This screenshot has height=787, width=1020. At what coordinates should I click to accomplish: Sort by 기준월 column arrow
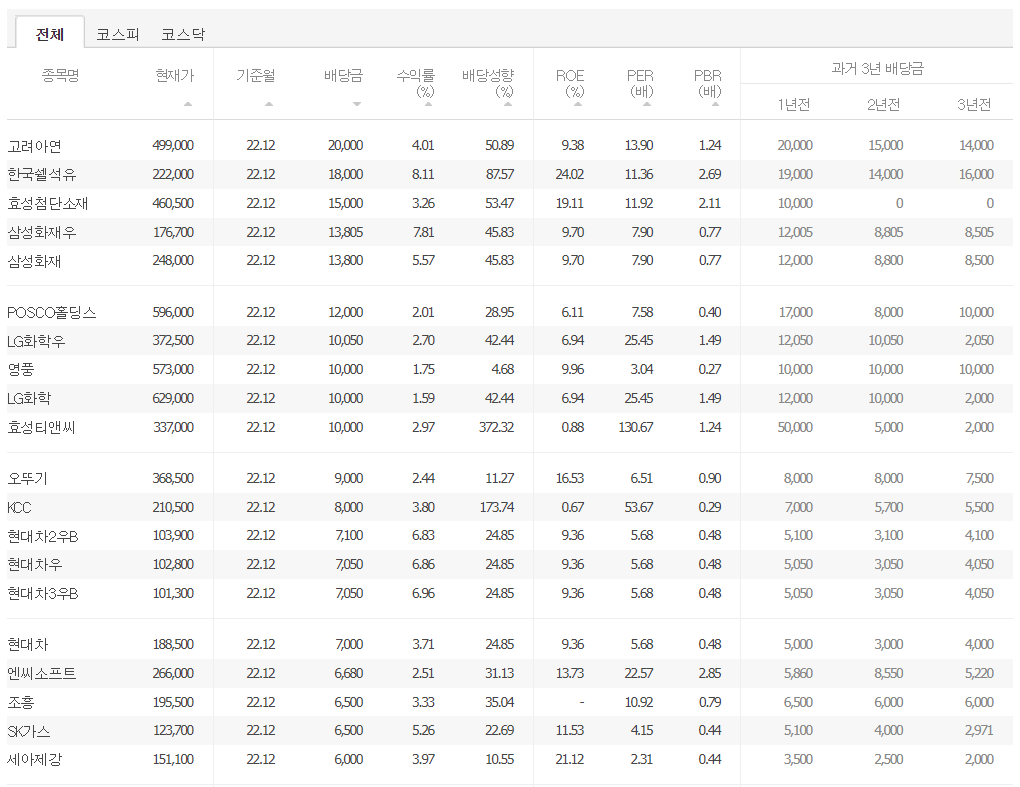tap(269, 104)
